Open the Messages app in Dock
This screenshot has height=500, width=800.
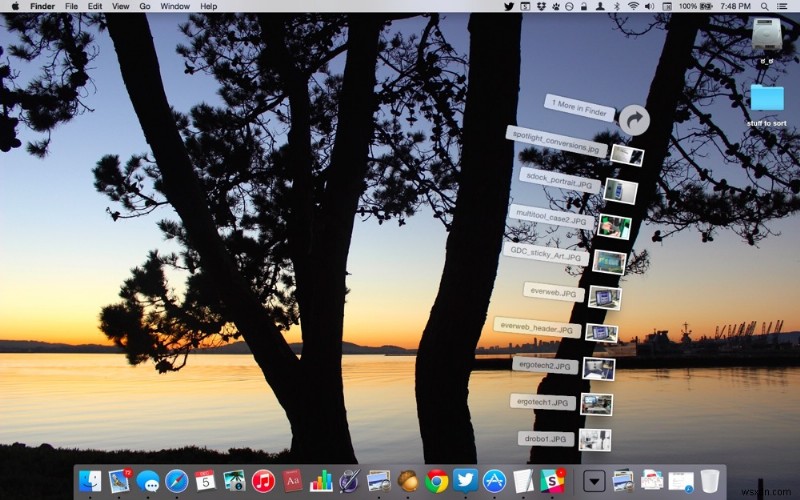click(148, 481)
